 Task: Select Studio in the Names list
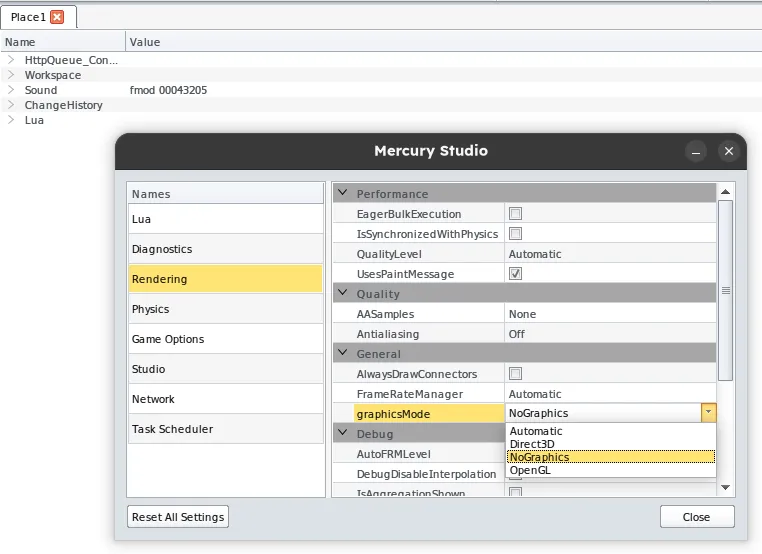[x=225, y=369]
